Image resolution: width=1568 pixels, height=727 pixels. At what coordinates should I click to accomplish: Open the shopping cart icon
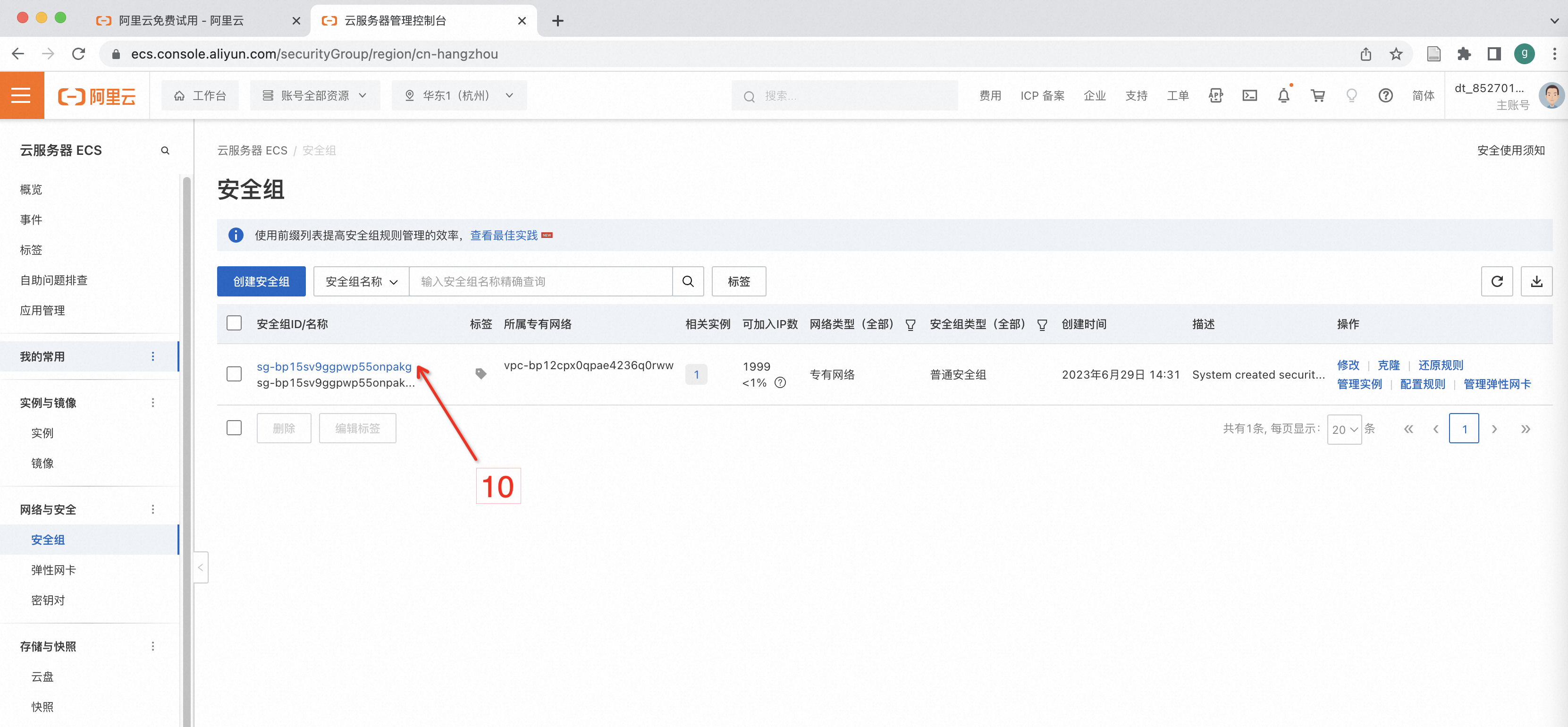pyautogui.click(x=1317, y=95)
